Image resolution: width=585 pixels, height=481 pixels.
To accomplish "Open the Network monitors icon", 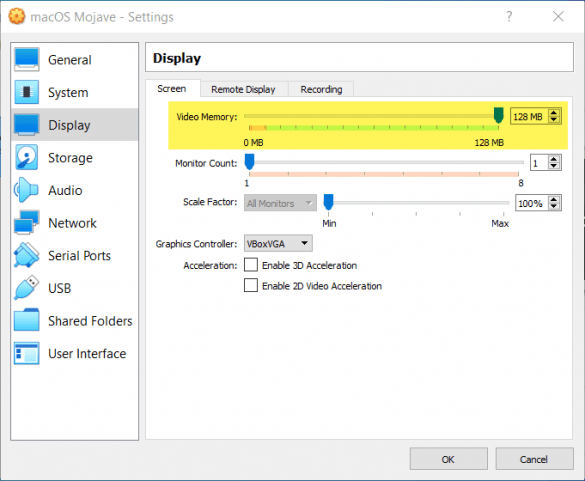I will 26,222.
